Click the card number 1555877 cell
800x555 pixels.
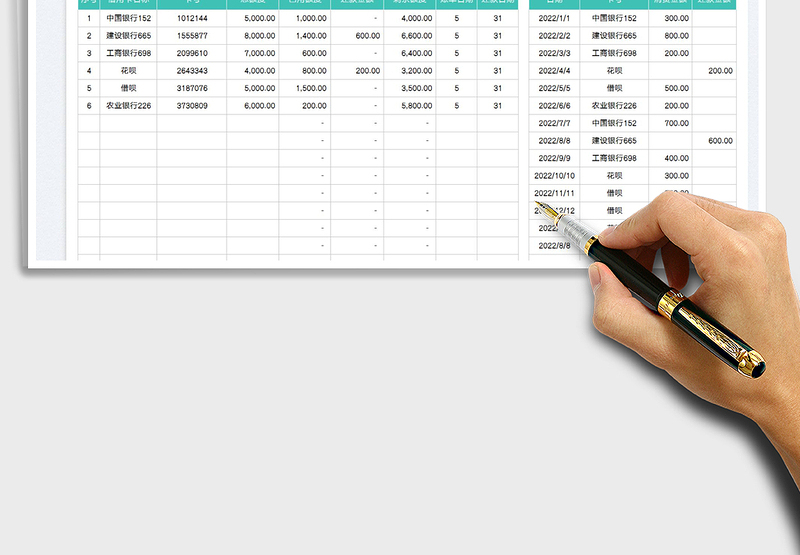[x=192, y=36]
